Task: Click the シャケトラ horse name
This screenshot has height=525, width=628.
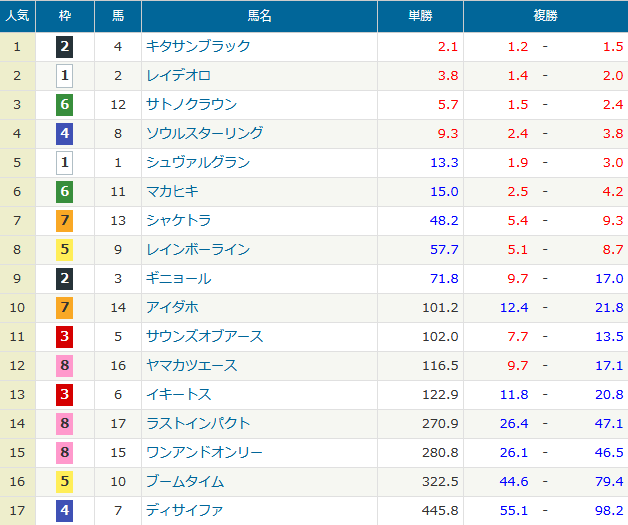Action: pyautogui.click(x=178, y=220)
